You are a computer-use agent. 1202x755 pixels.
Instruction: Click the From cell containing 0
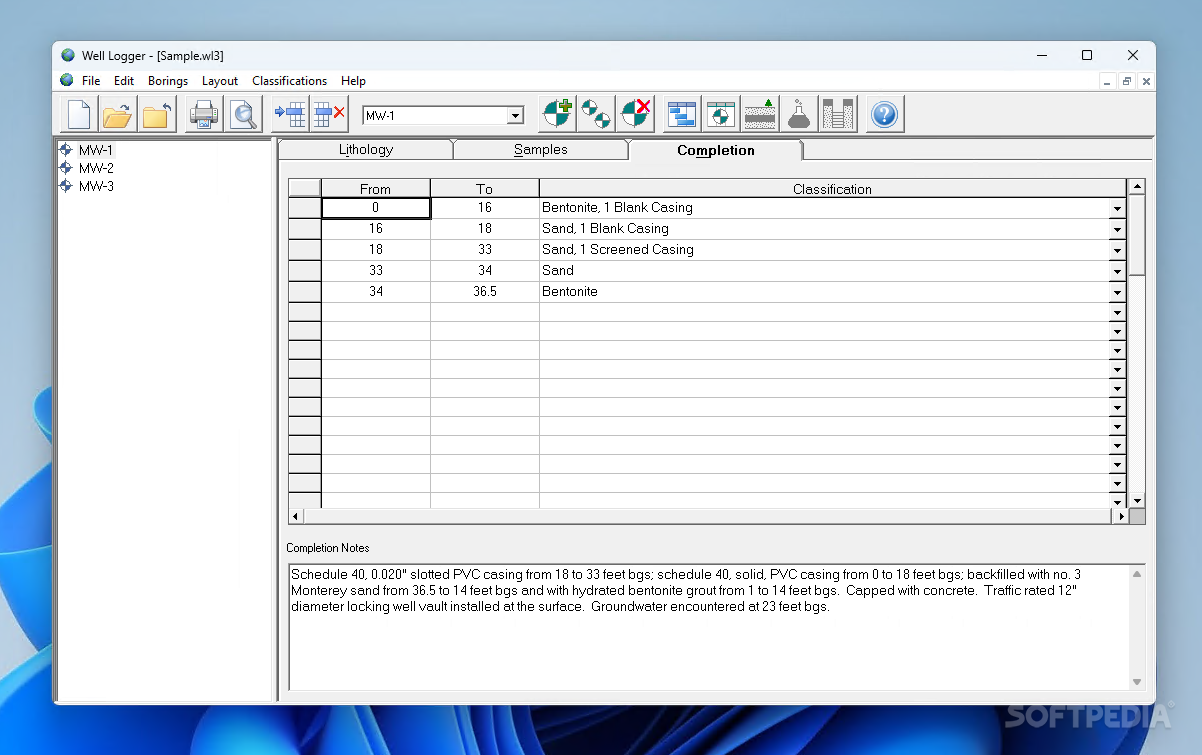click(x=376, y=208)
